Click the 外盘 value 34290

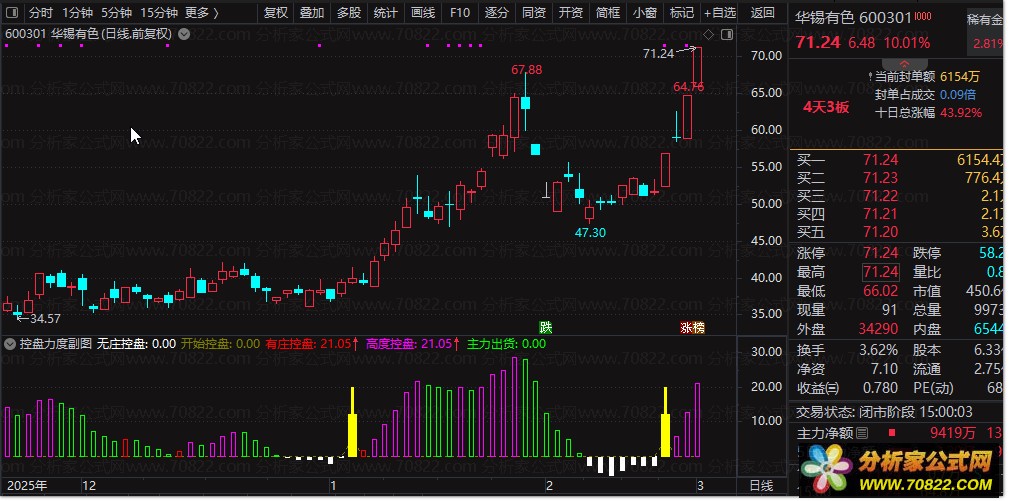[878, 329]
